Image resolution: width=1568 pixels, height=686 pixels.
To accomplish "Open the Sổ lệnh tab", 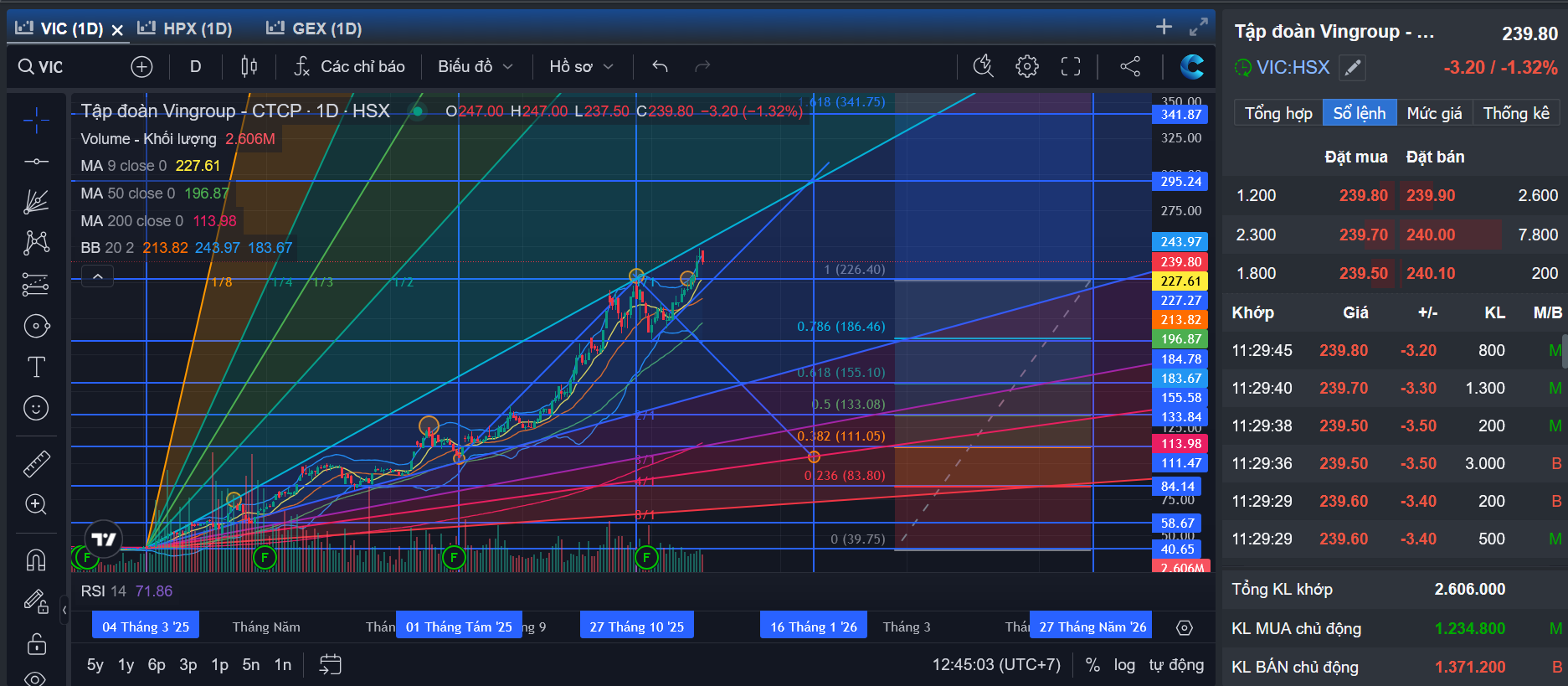I will click(1360, 113).
